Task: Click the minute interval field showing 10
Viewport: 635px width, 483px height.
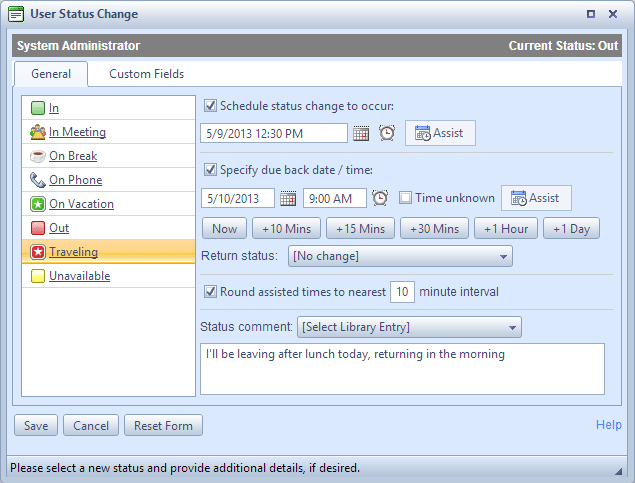Action: 402,292
